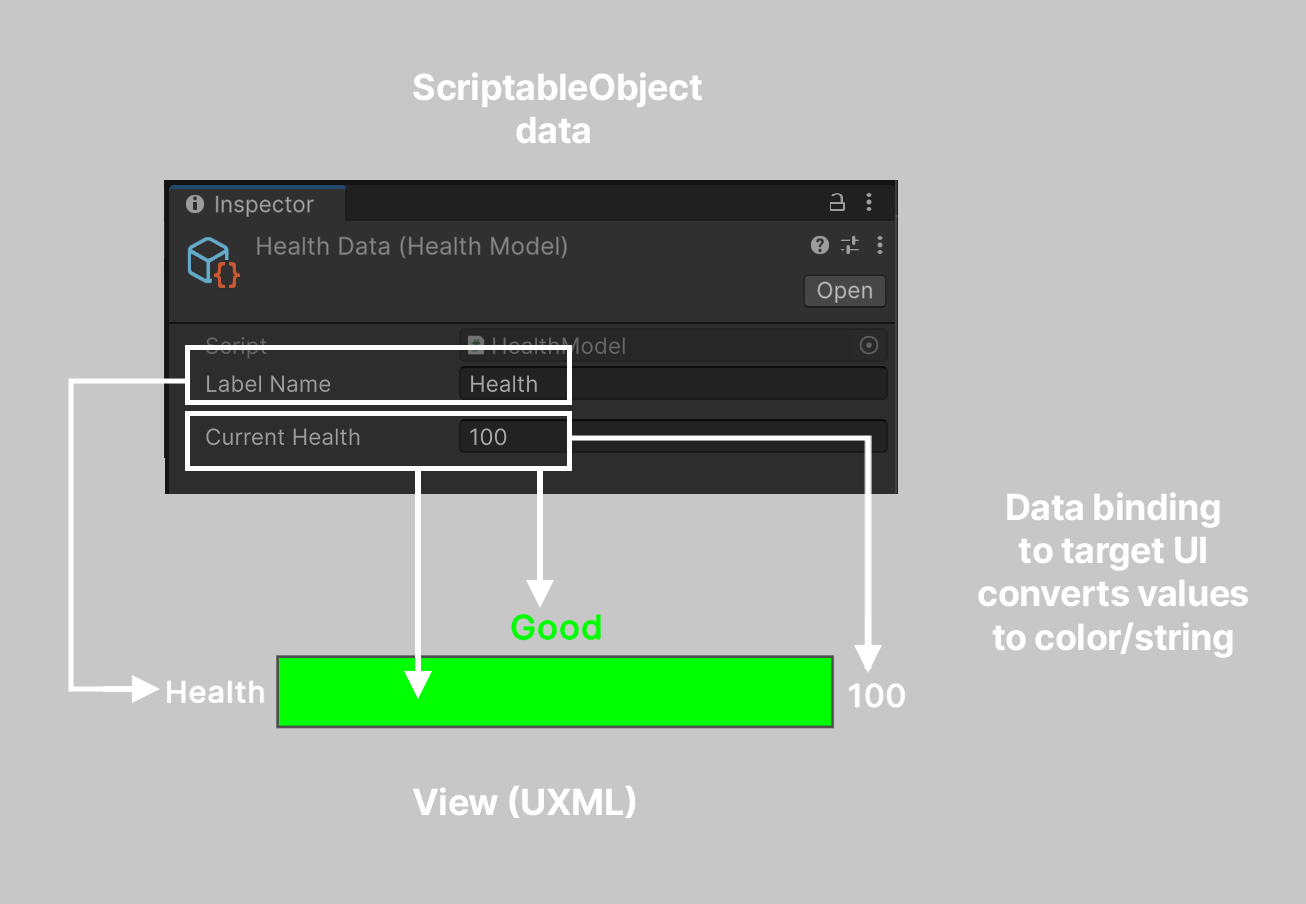
Task: Click the Health Data (Health Model) title
Action: pyautogui.click(x=412, y=246)
